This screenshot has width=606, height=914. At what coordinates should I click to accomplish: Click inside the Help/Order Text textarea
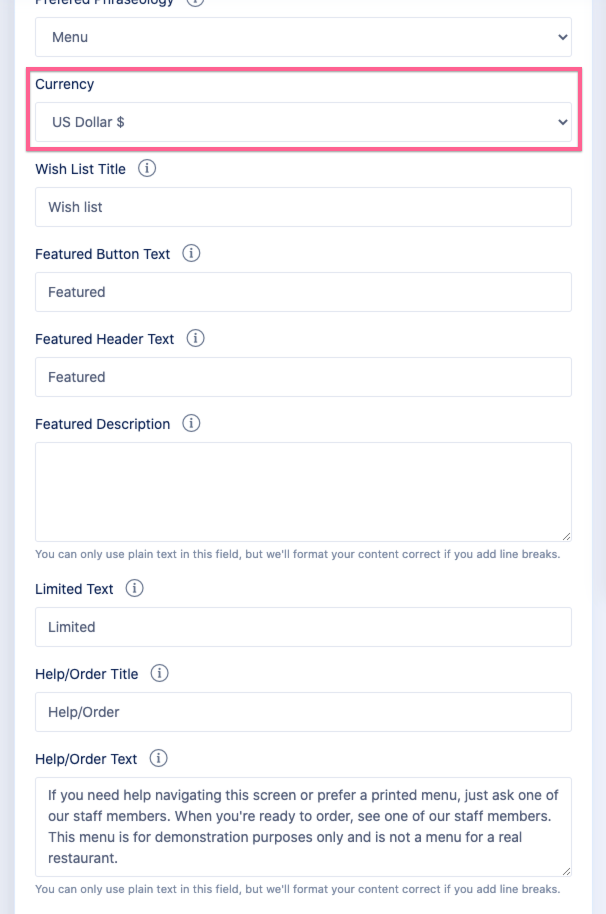(303, 827)
